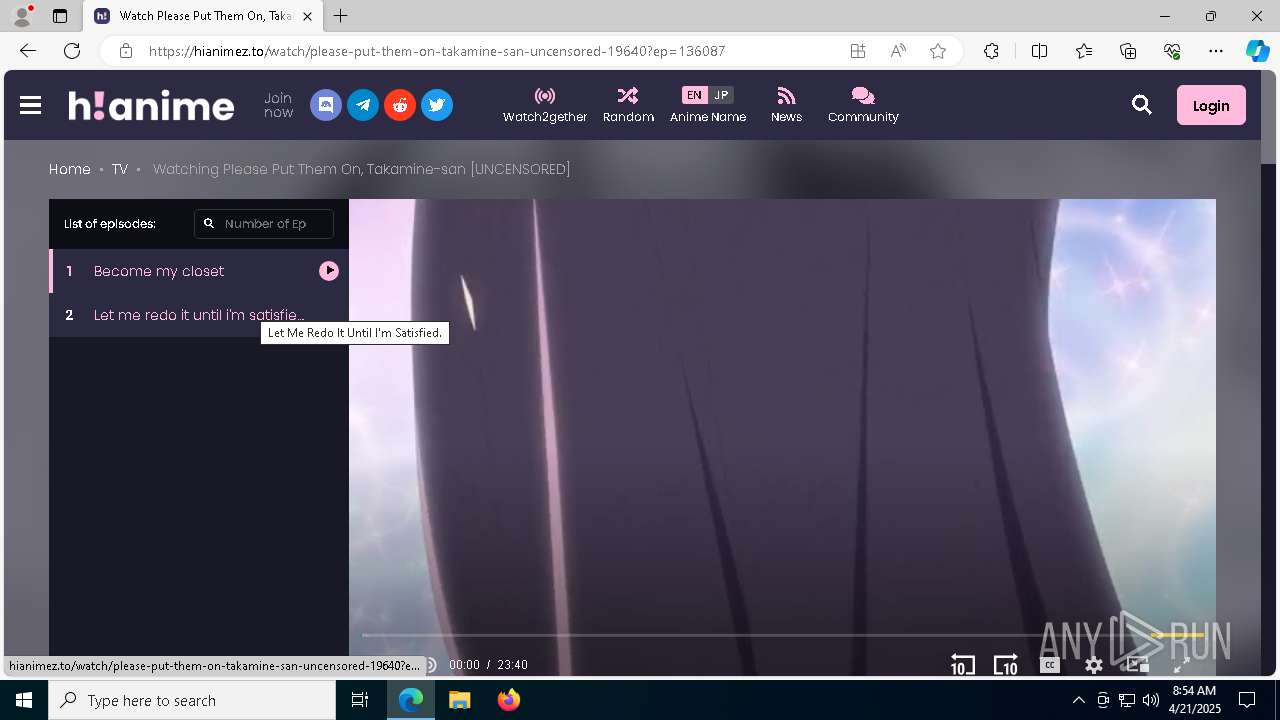
Task: Activate Read Aloud in address bar
Action: 898,51
